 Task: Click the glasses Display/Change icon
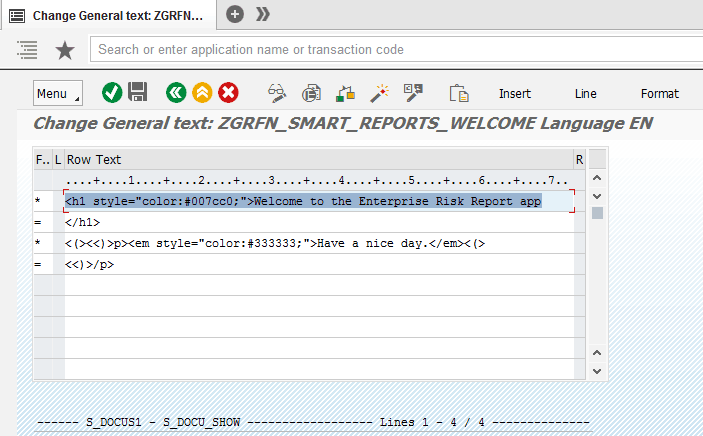pos(277,93)
